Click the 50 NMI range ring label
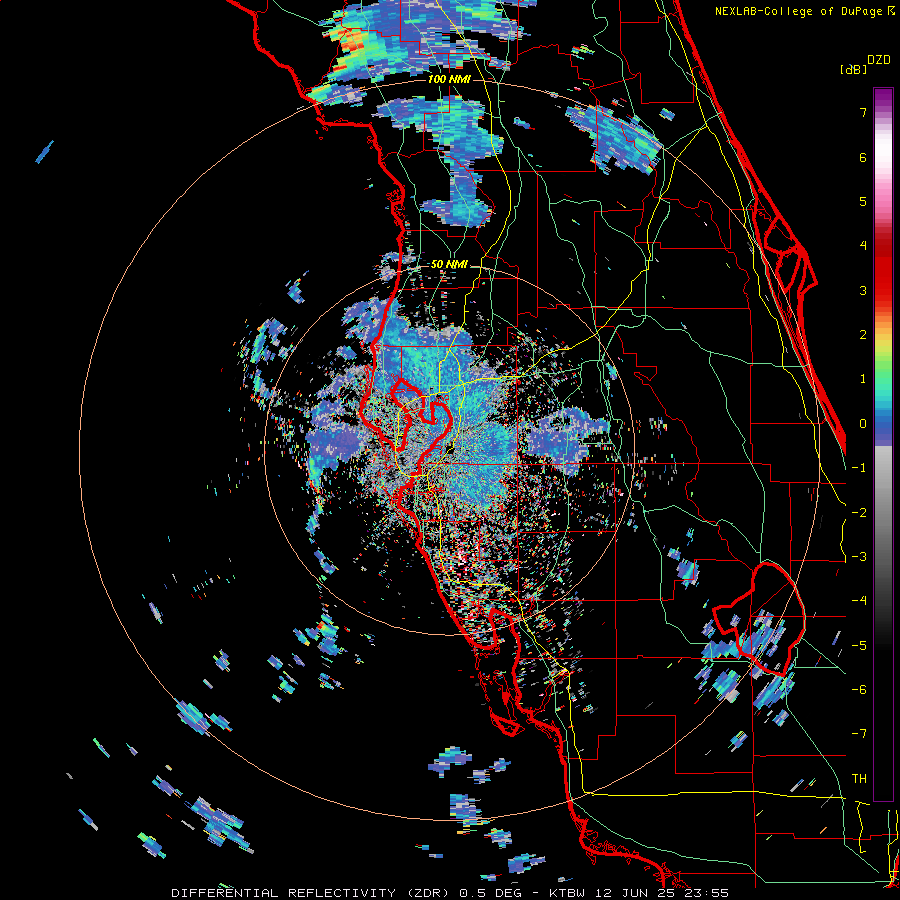The width and height of the screenshot is (900, 900). (449, 265)
